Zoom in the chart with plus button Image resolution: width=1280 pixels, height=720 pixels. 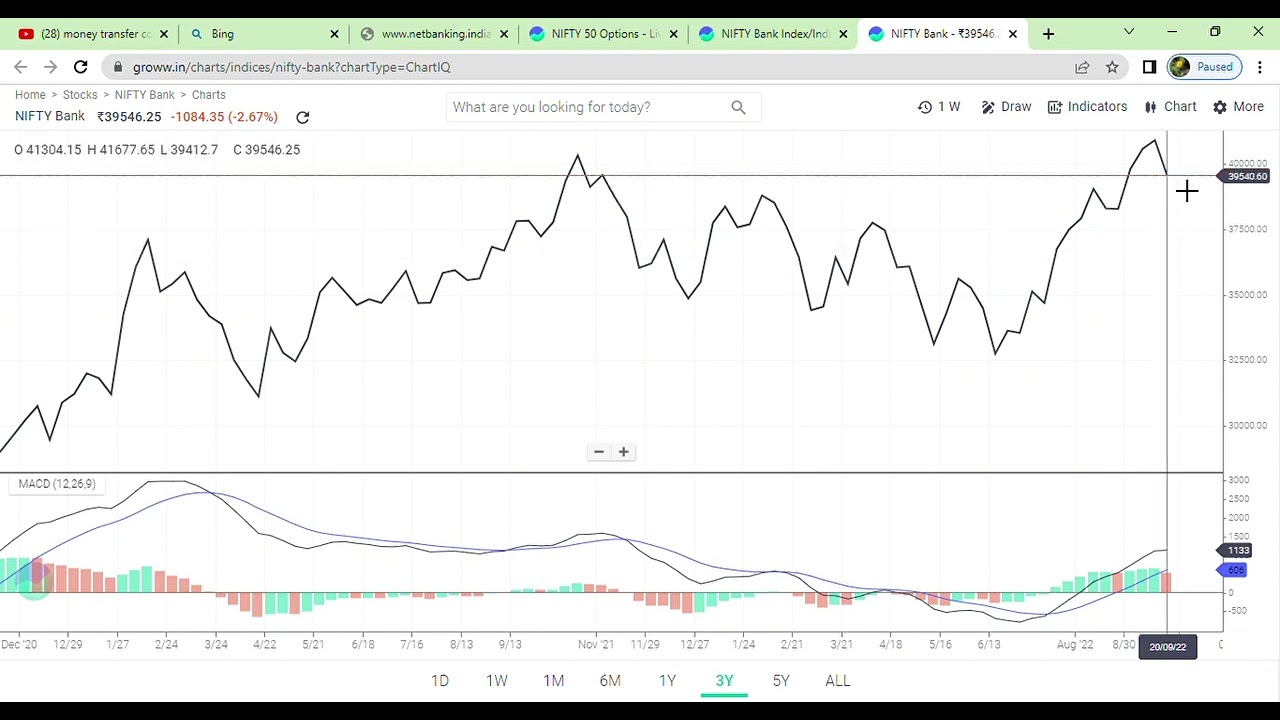[x=623, y=452]
